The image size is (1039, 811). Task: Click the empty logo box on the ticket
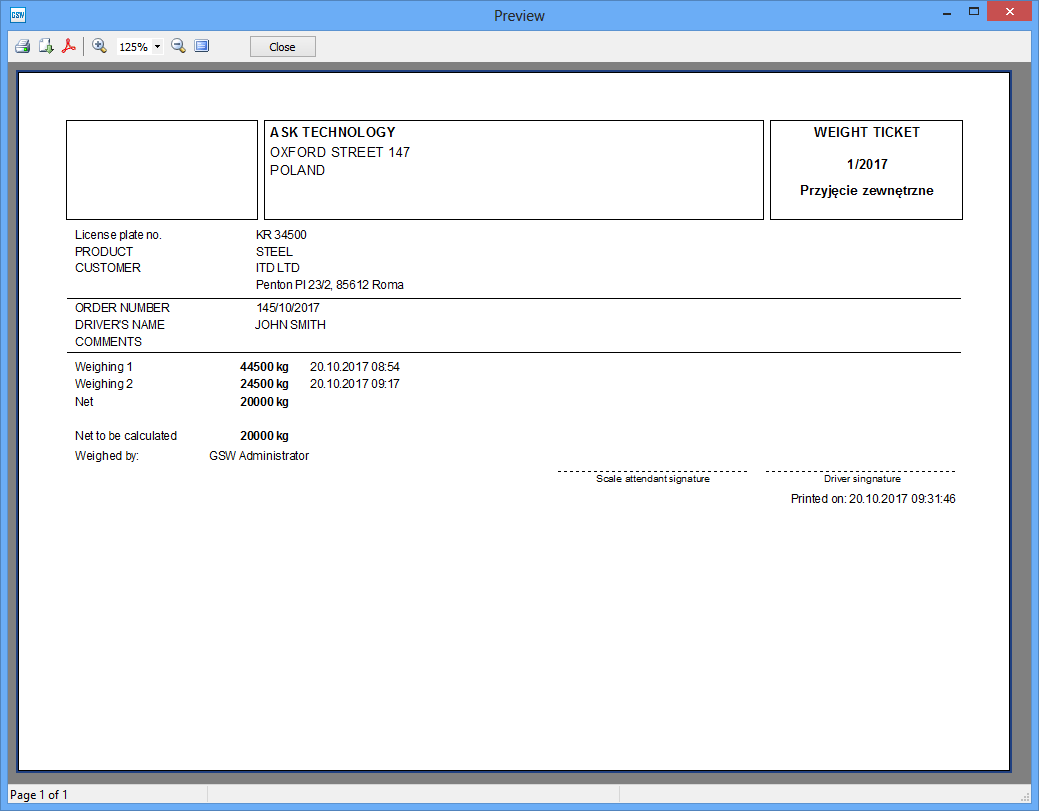162,169
